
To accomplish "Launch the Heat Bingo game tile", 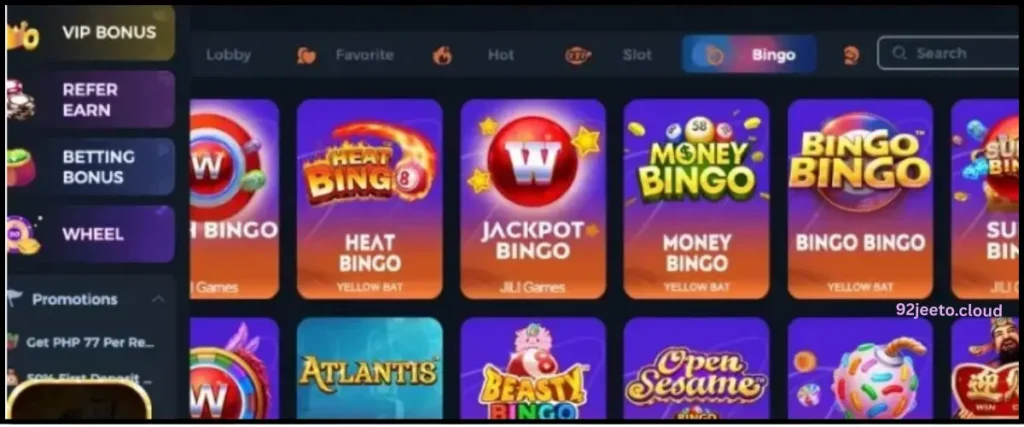I will (x=370, y=199).
